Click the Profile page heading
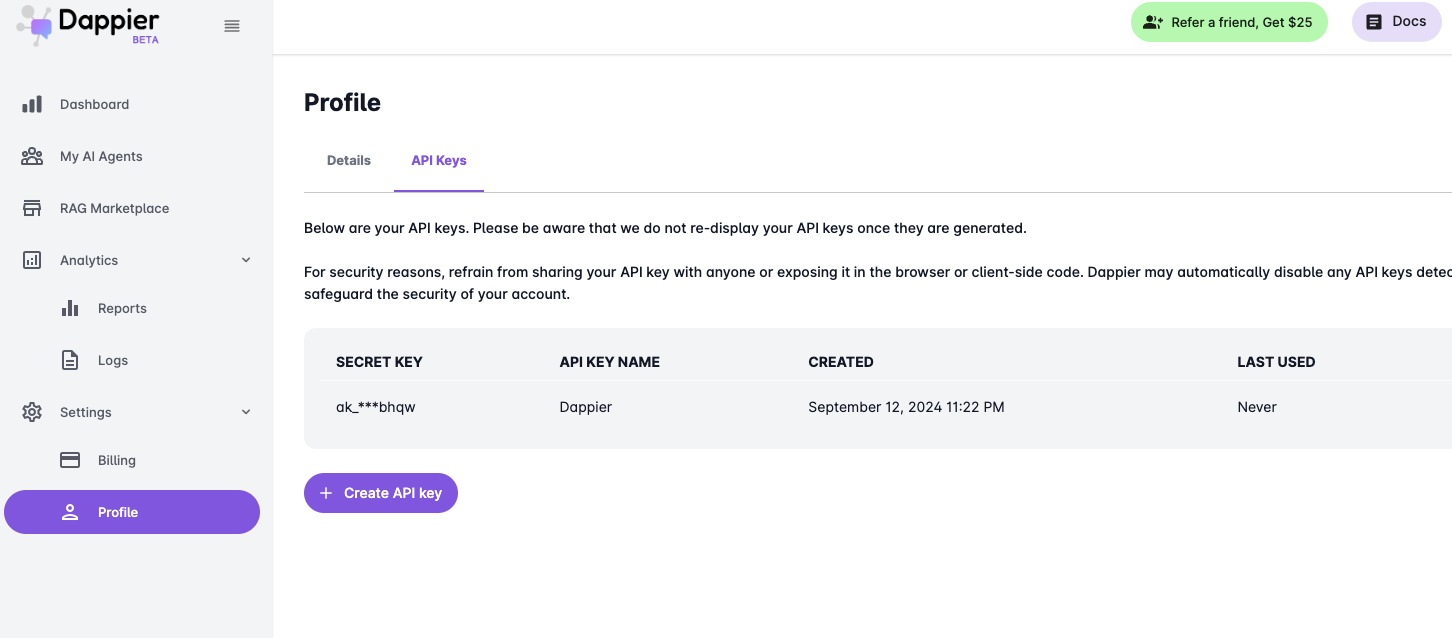The width and height of the screenshot is (1452, 638). (x=342, y=103)
